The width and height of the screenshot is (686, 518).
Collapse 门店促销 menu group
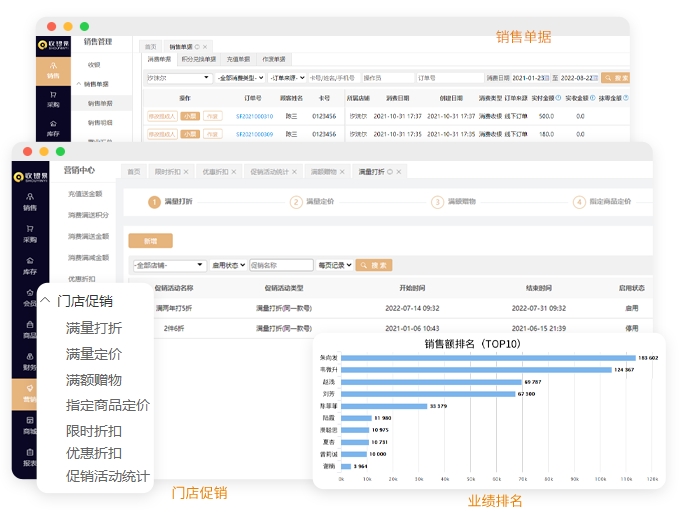(x=45, y=301)
